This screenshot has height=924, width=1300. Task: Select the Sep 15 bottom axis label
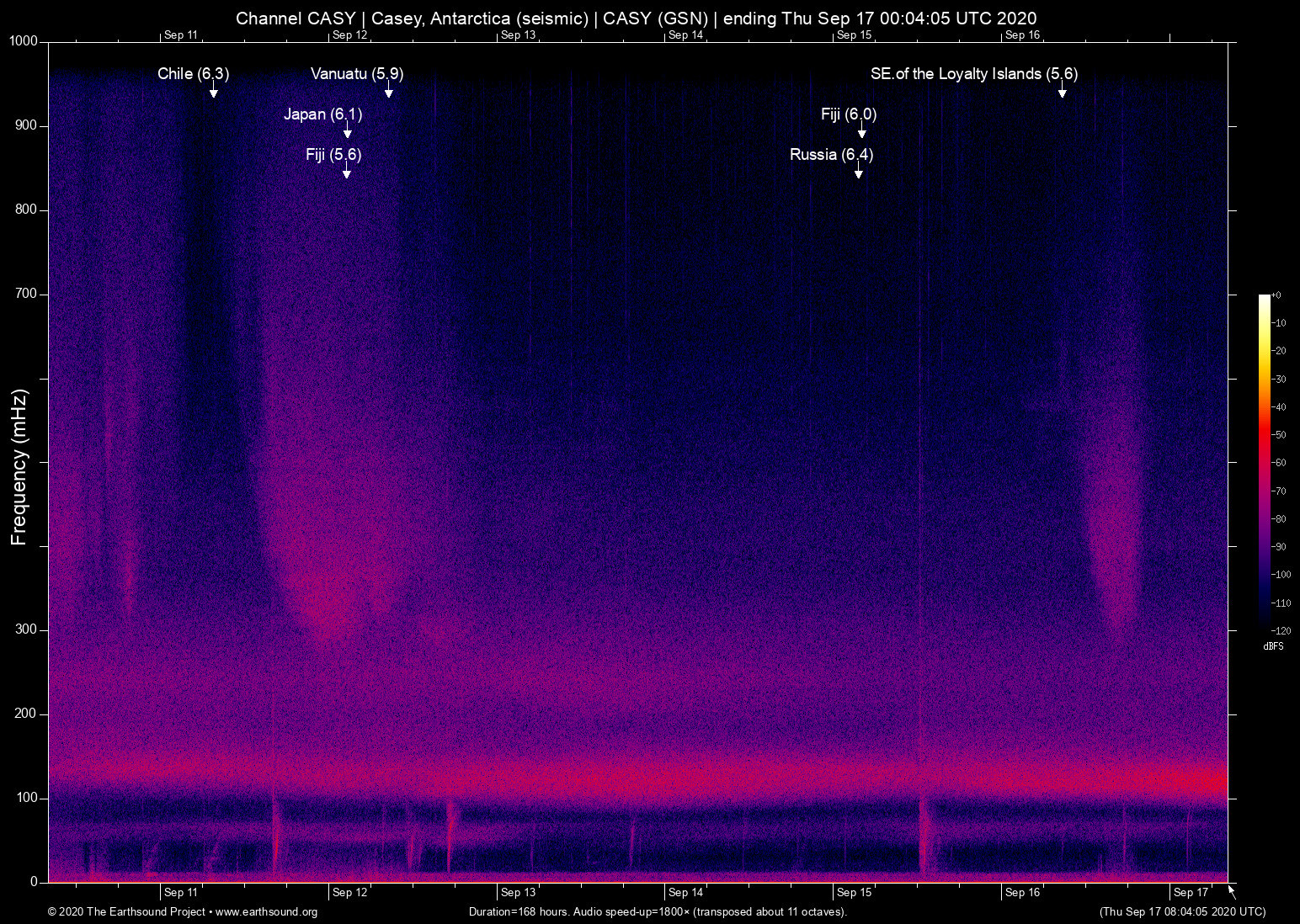pos(853,892)
